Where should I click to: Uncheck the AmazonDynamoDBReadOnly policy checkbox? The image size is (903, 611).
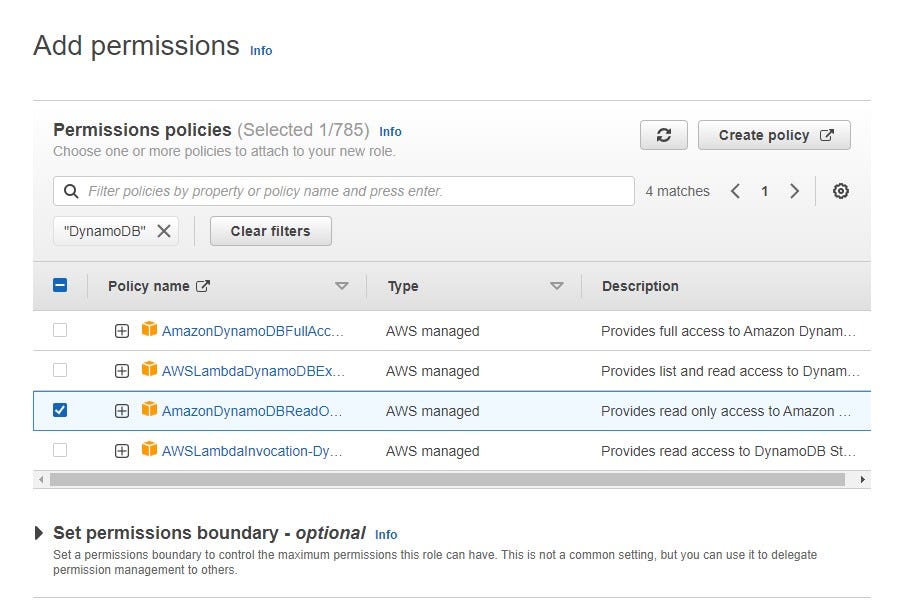click(x=60, y=410)
